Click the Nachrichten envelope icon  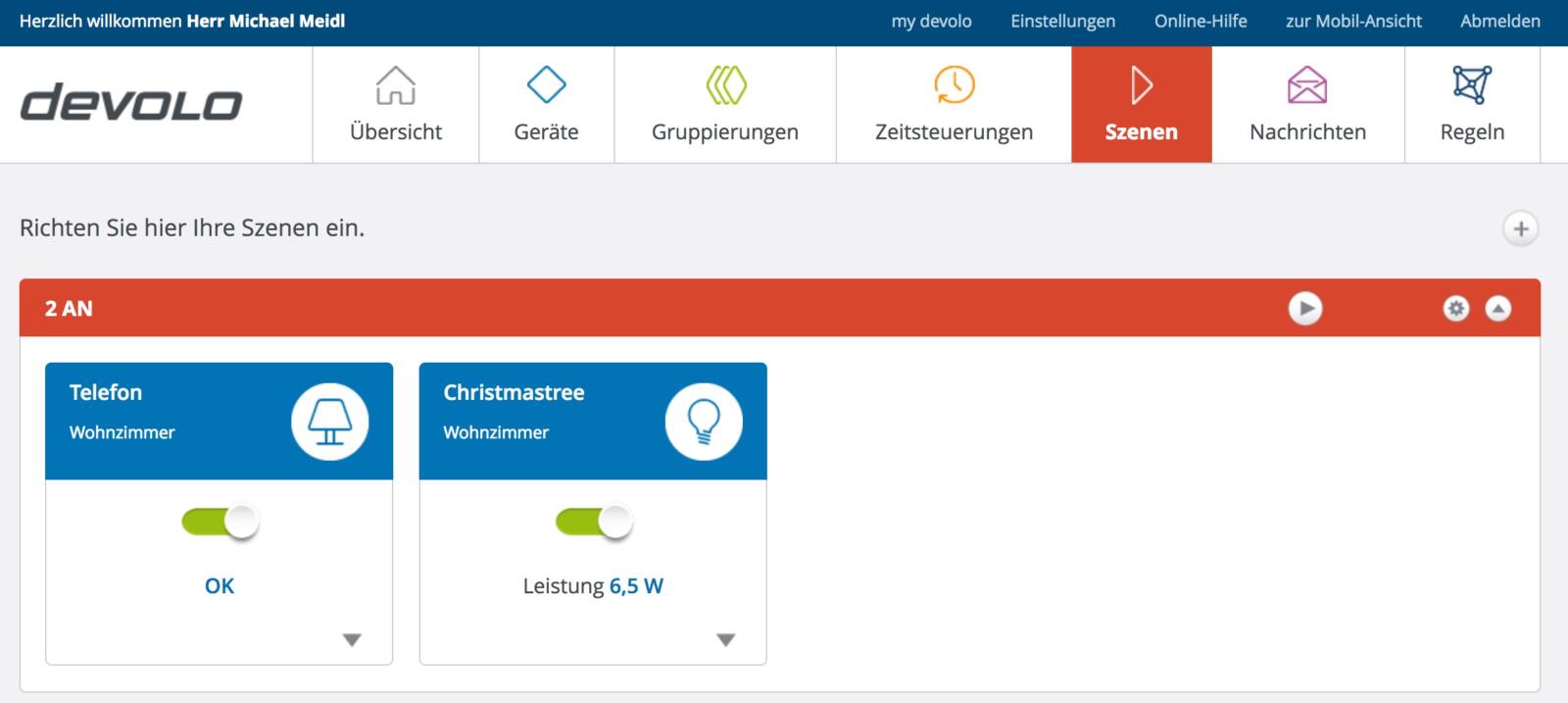[x=1307, y=85]
